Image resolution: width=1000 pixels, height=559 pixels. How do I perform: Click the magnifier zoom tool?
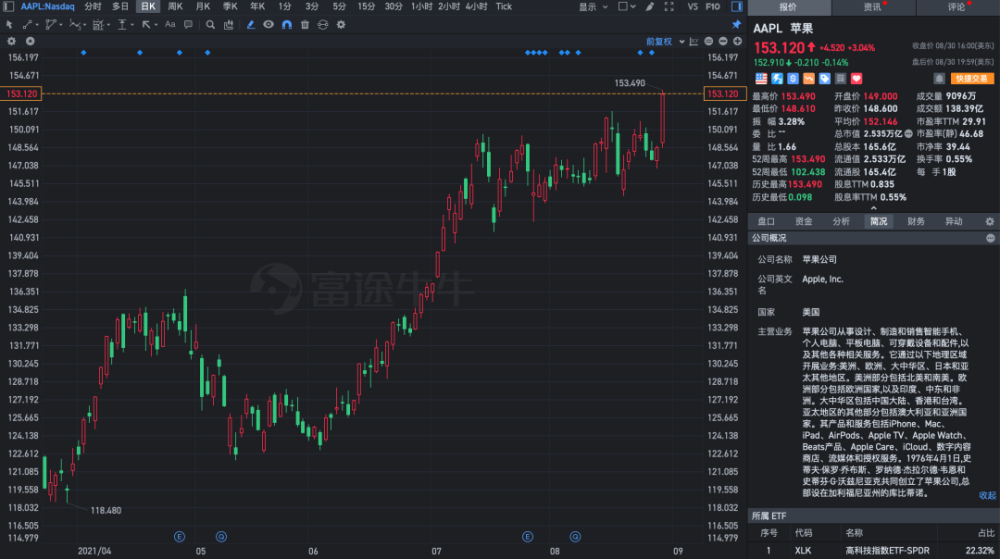[210, 25]
